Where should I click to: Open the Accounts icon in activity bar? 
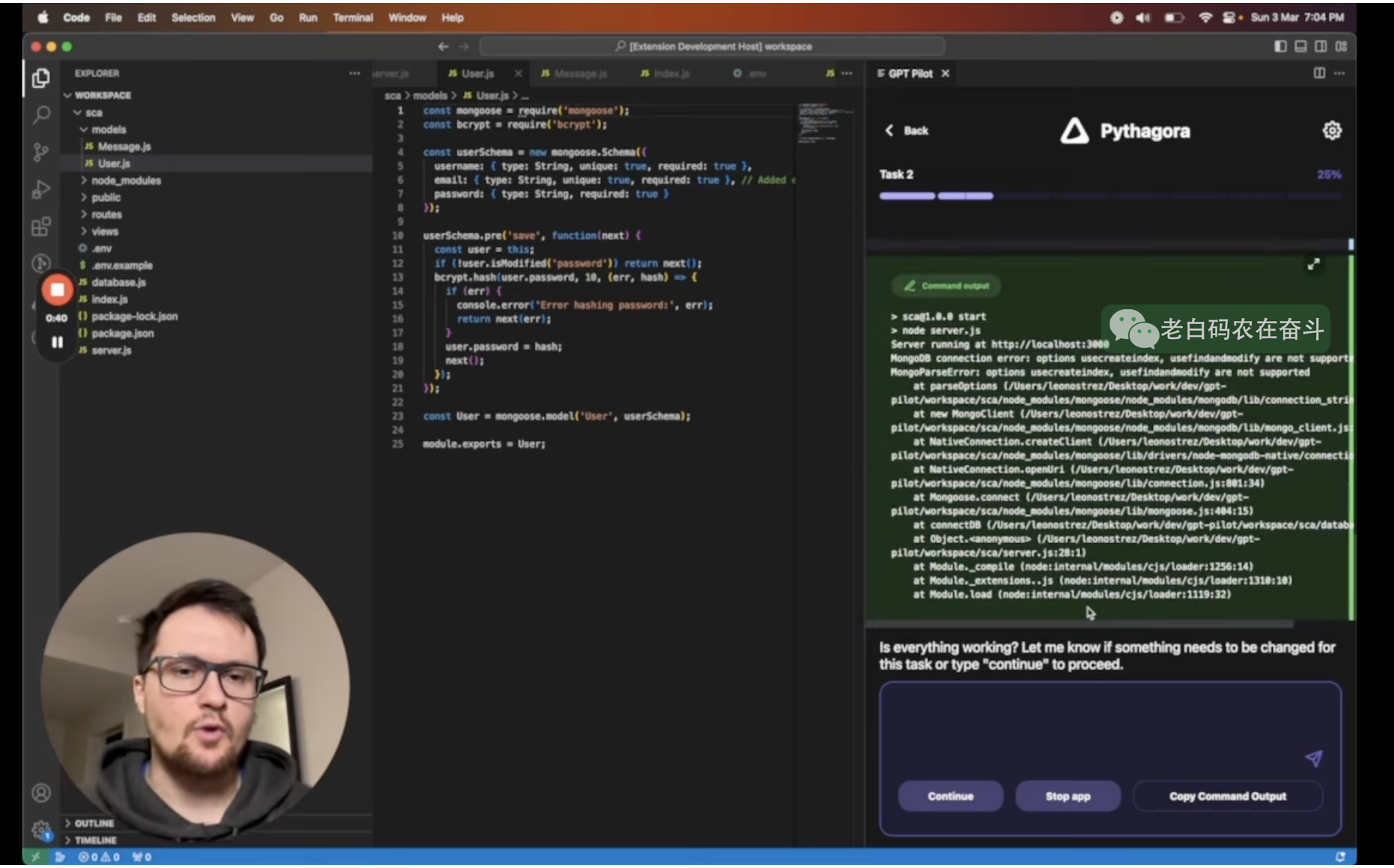[x=41, y=792]
